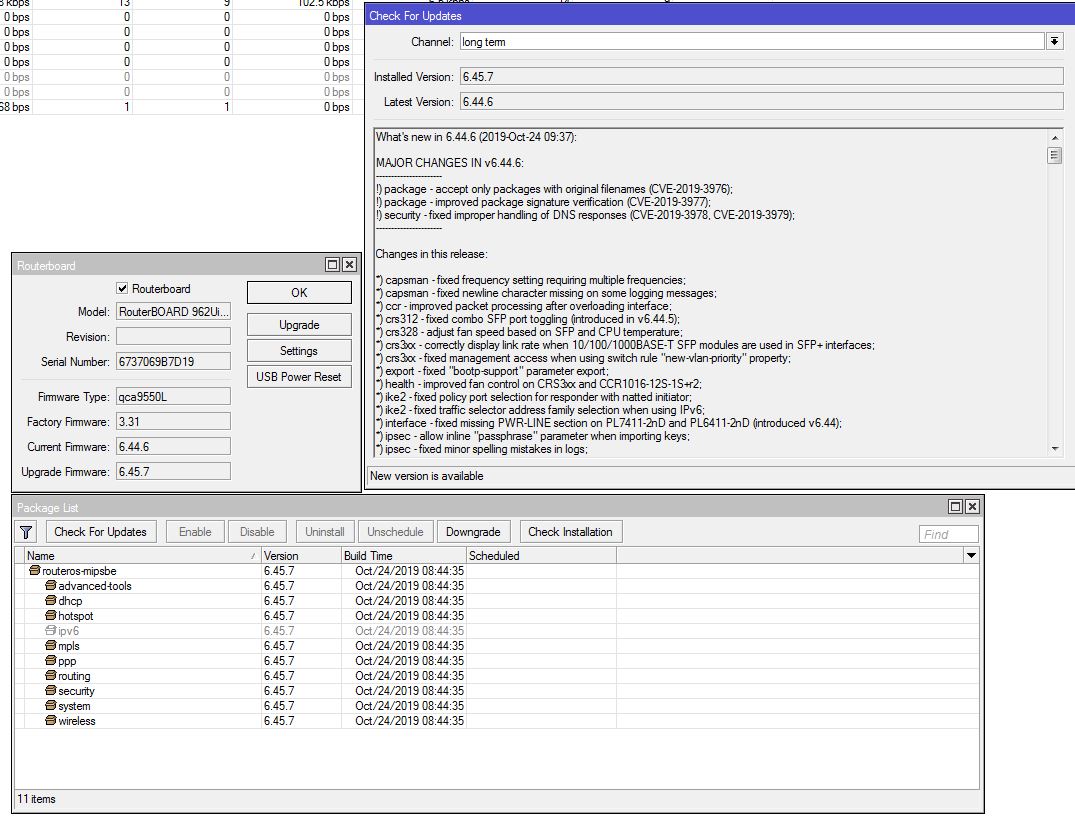
Task: Select the wireless package name text
Action: tap(77, 721)
